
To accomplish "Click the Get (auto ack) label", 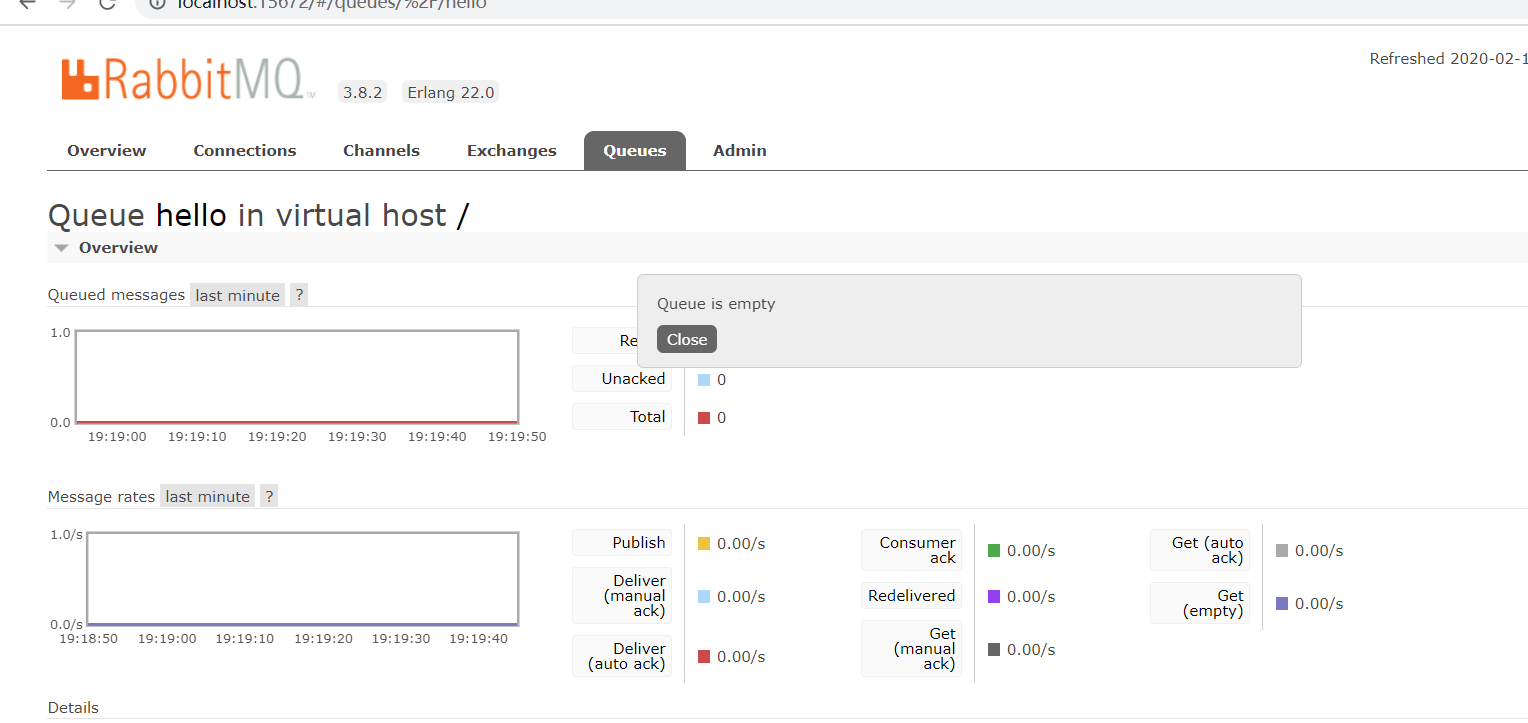I will [1200, 550].
